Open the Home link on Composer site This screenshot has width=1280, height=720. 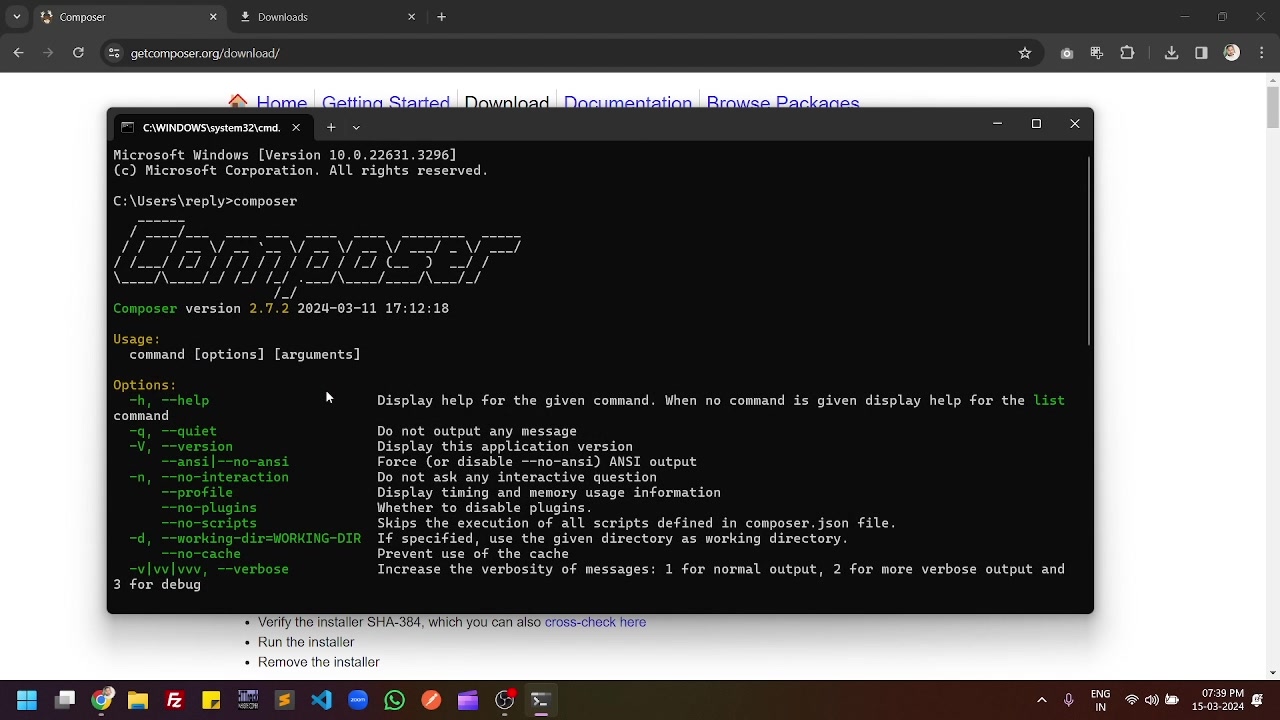281,103
